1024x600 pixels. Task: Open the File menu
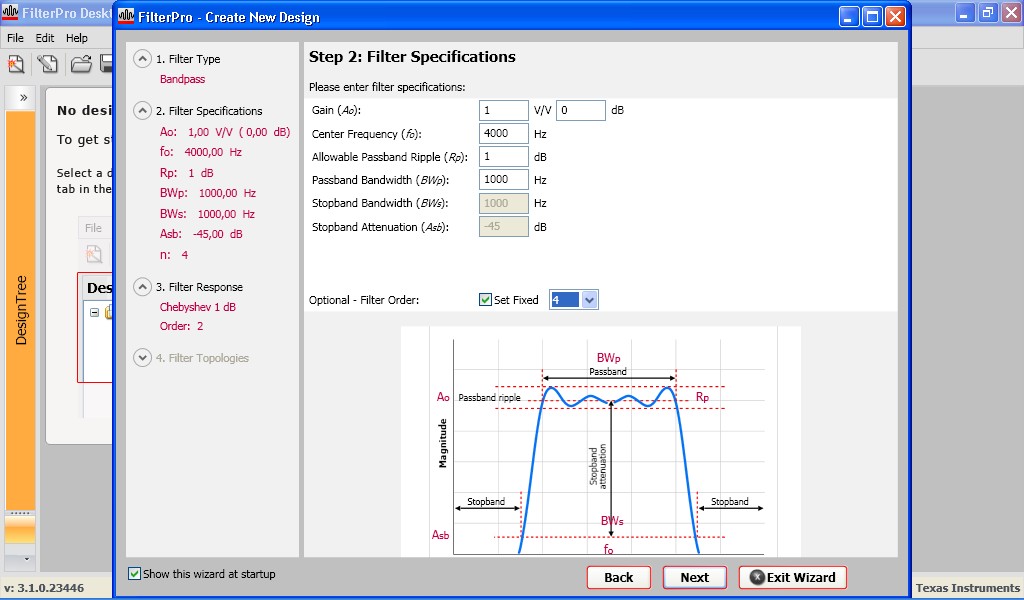15,37
